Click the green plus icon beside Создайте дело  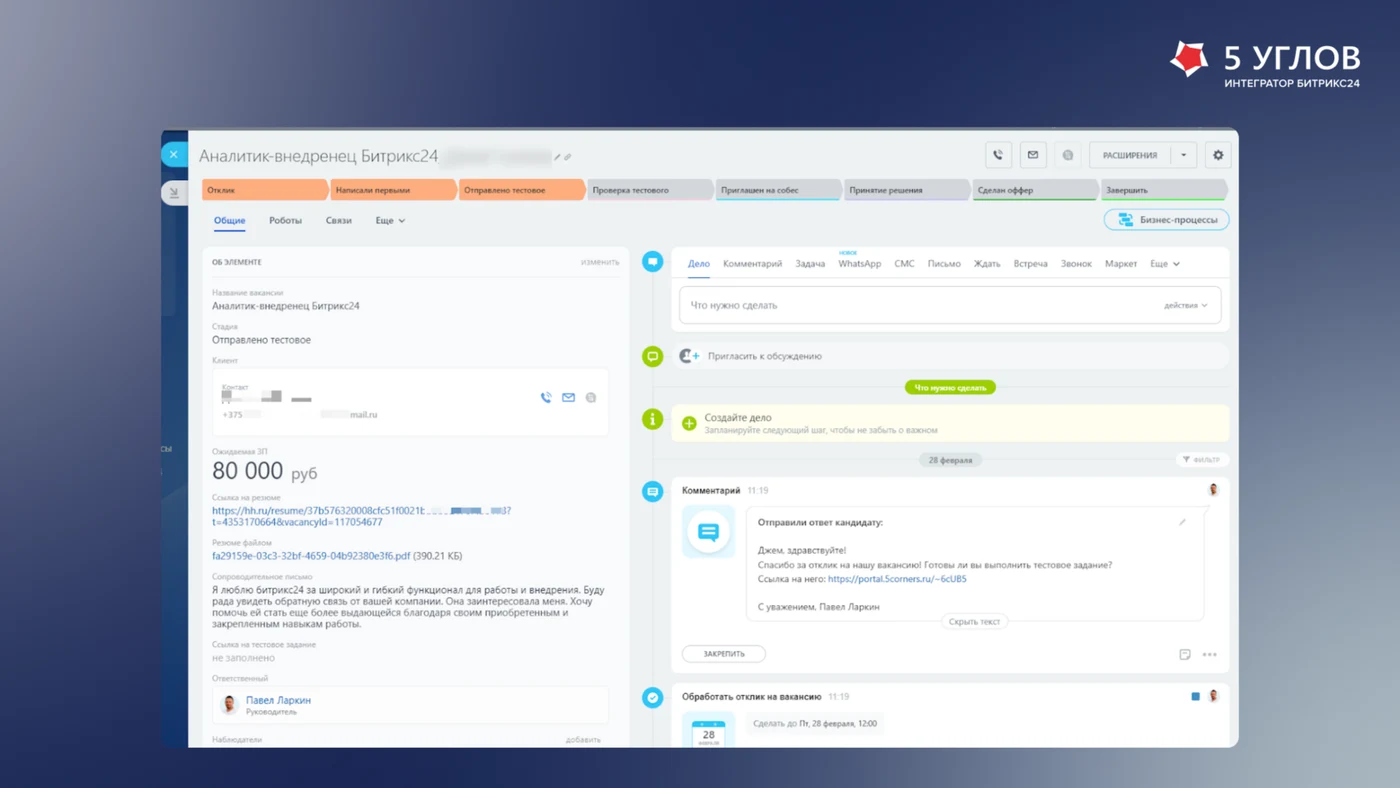[x=689, y=423]
